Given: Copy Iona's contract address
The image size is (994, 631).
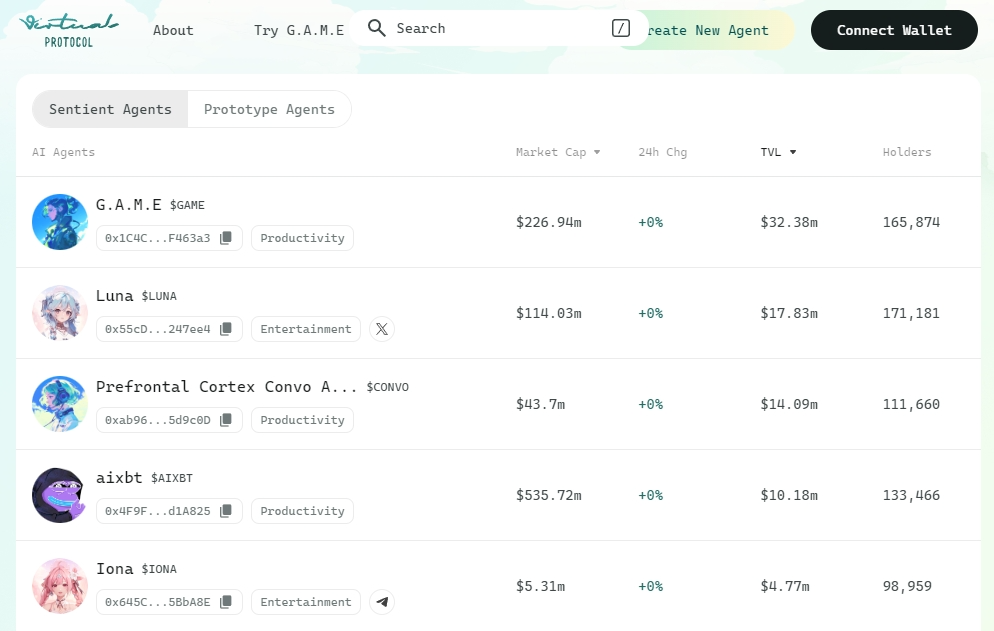Looking at the screenshot, I should (226, 602).
